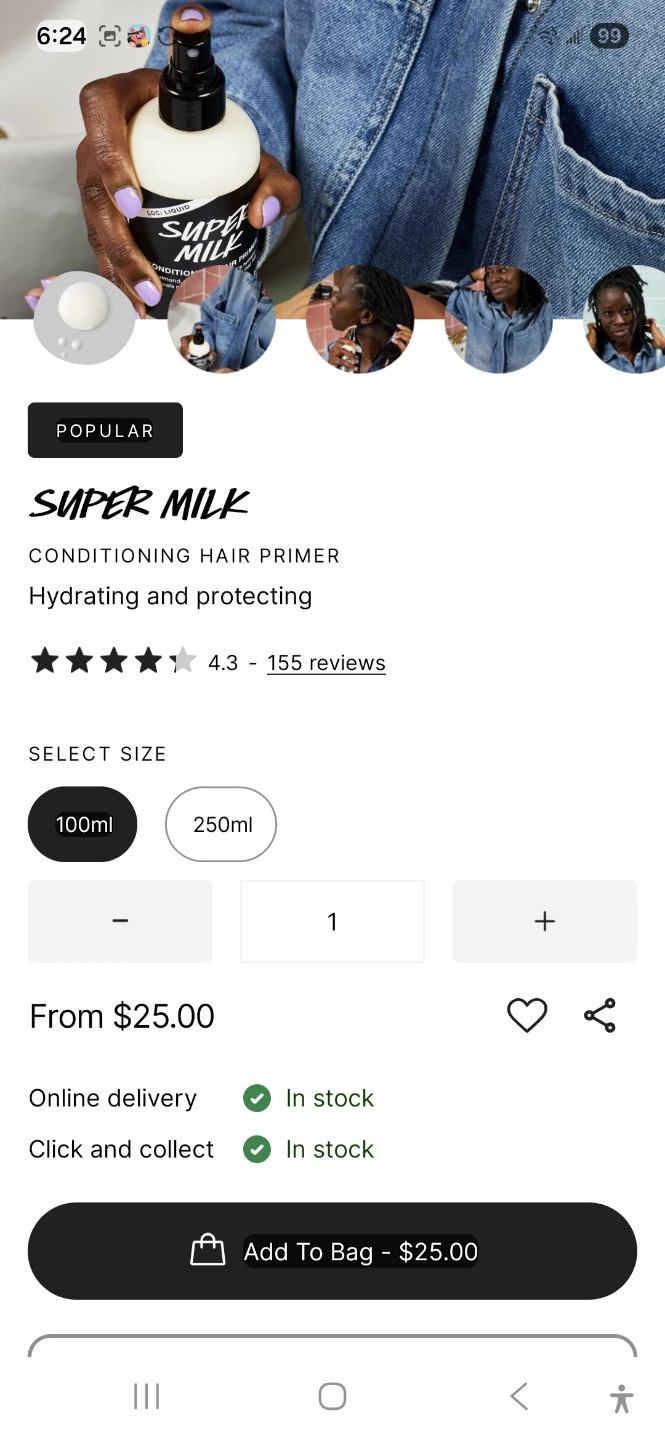Screen dimensions: 665x1440
Task: Select the 250ml size option
Action: 221,824
